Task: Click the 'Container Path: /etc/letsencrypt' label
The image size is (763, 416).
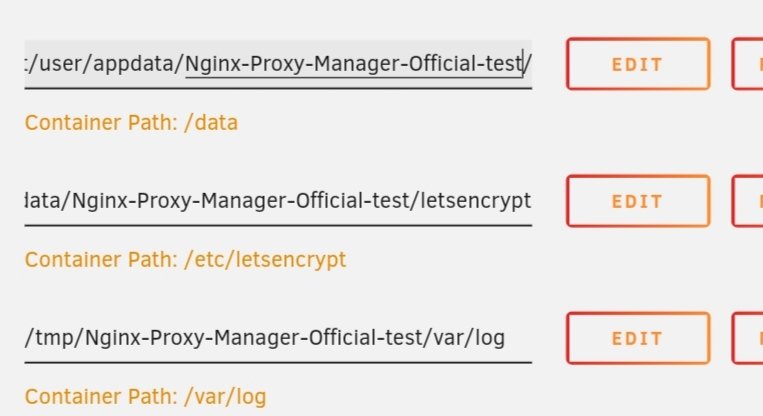Action: coord(185,260)
